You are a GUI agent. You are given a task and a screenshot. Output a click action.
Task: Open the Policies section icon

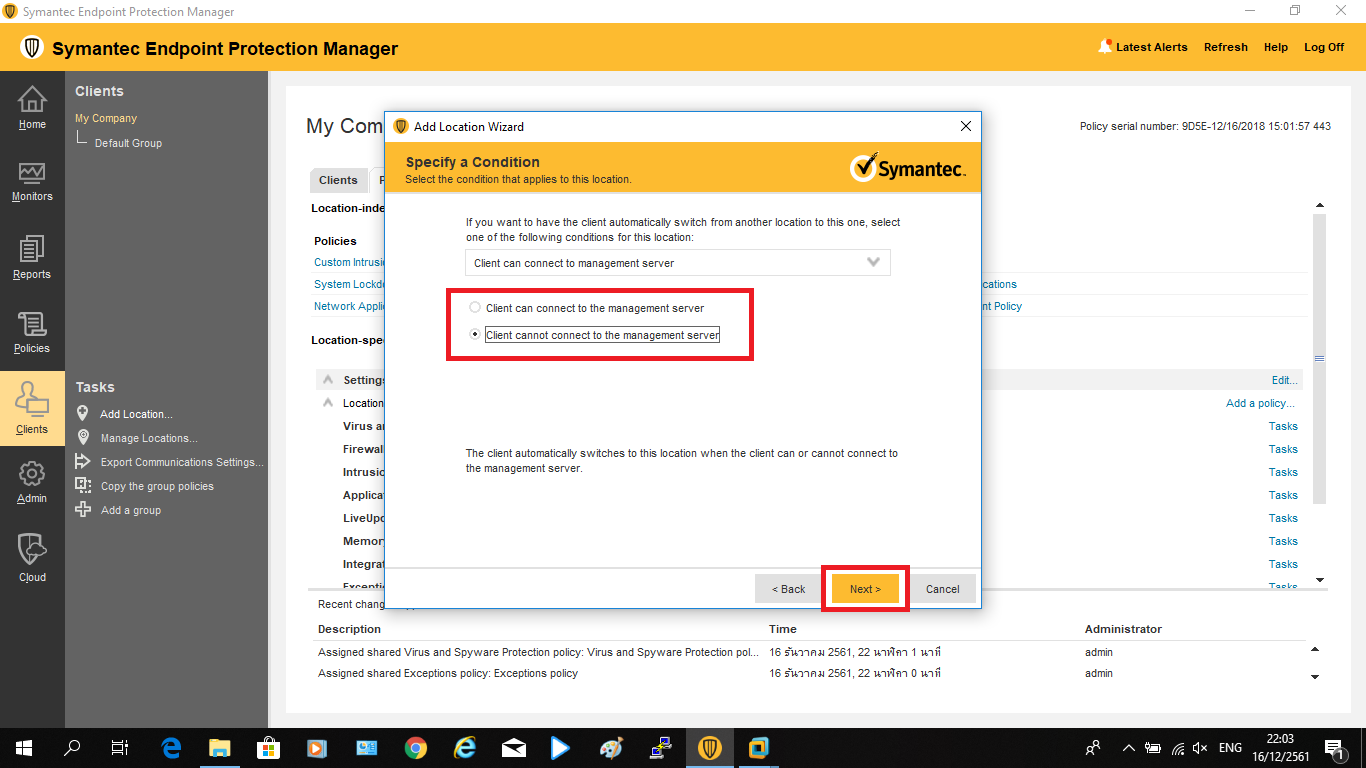point(32,333)
